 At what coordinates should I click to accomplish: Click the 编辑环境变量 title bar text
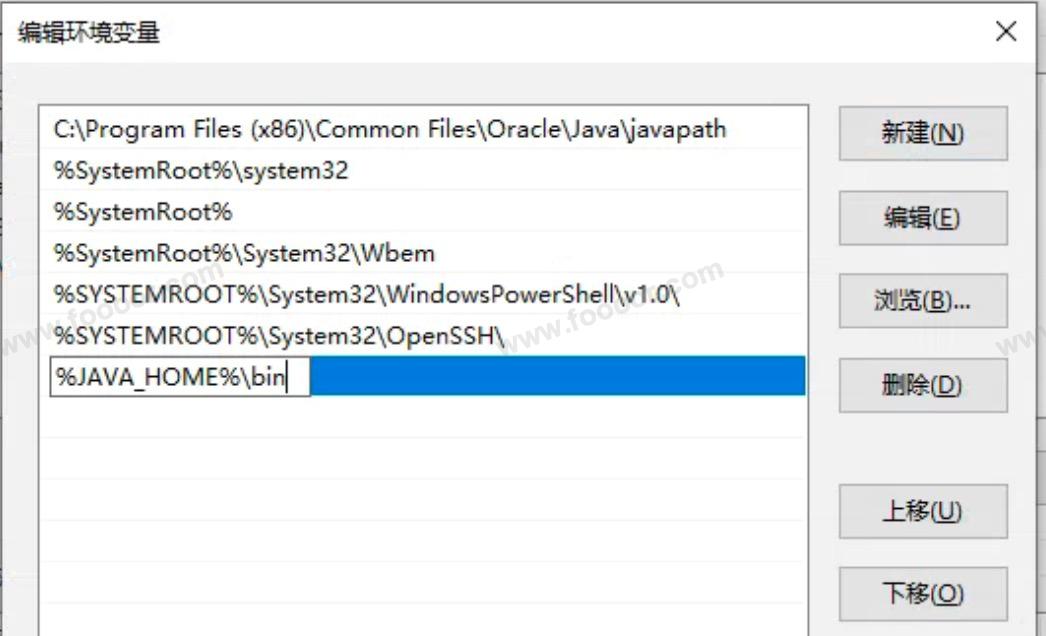pos(89,32)
